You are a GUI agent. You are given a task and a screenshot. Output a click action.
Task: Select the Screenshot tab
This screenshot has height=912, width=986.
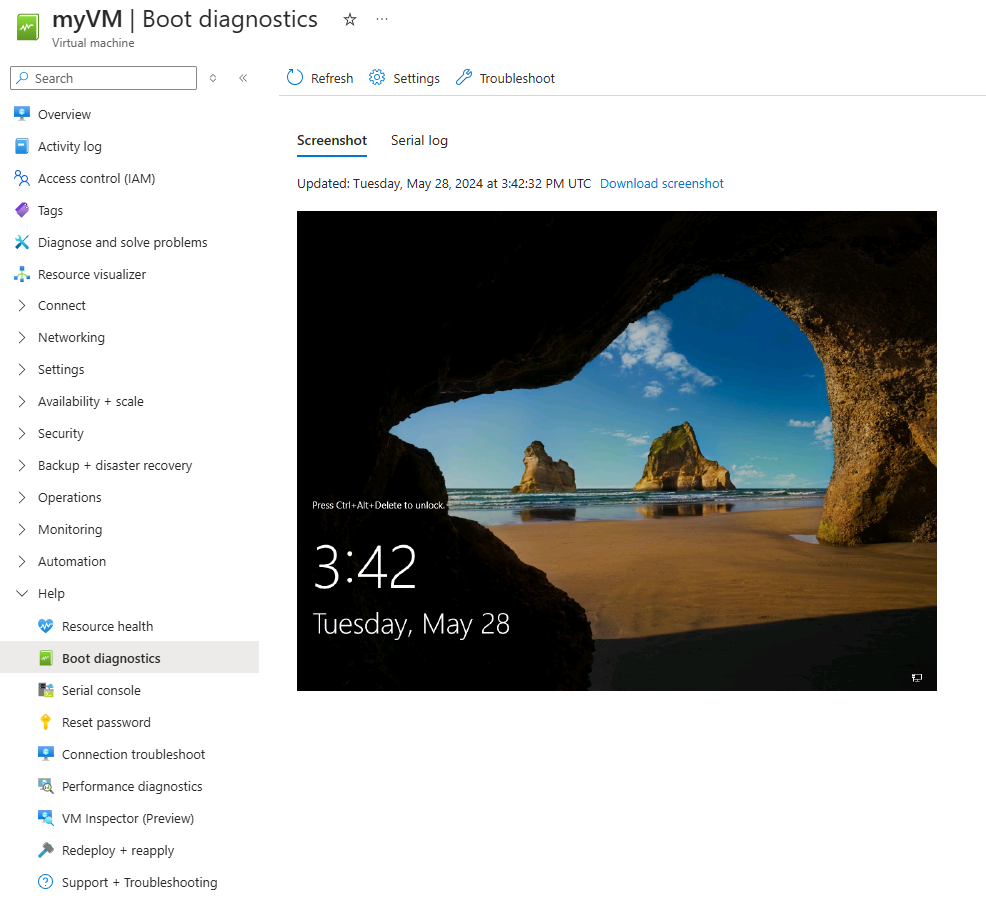331,140
